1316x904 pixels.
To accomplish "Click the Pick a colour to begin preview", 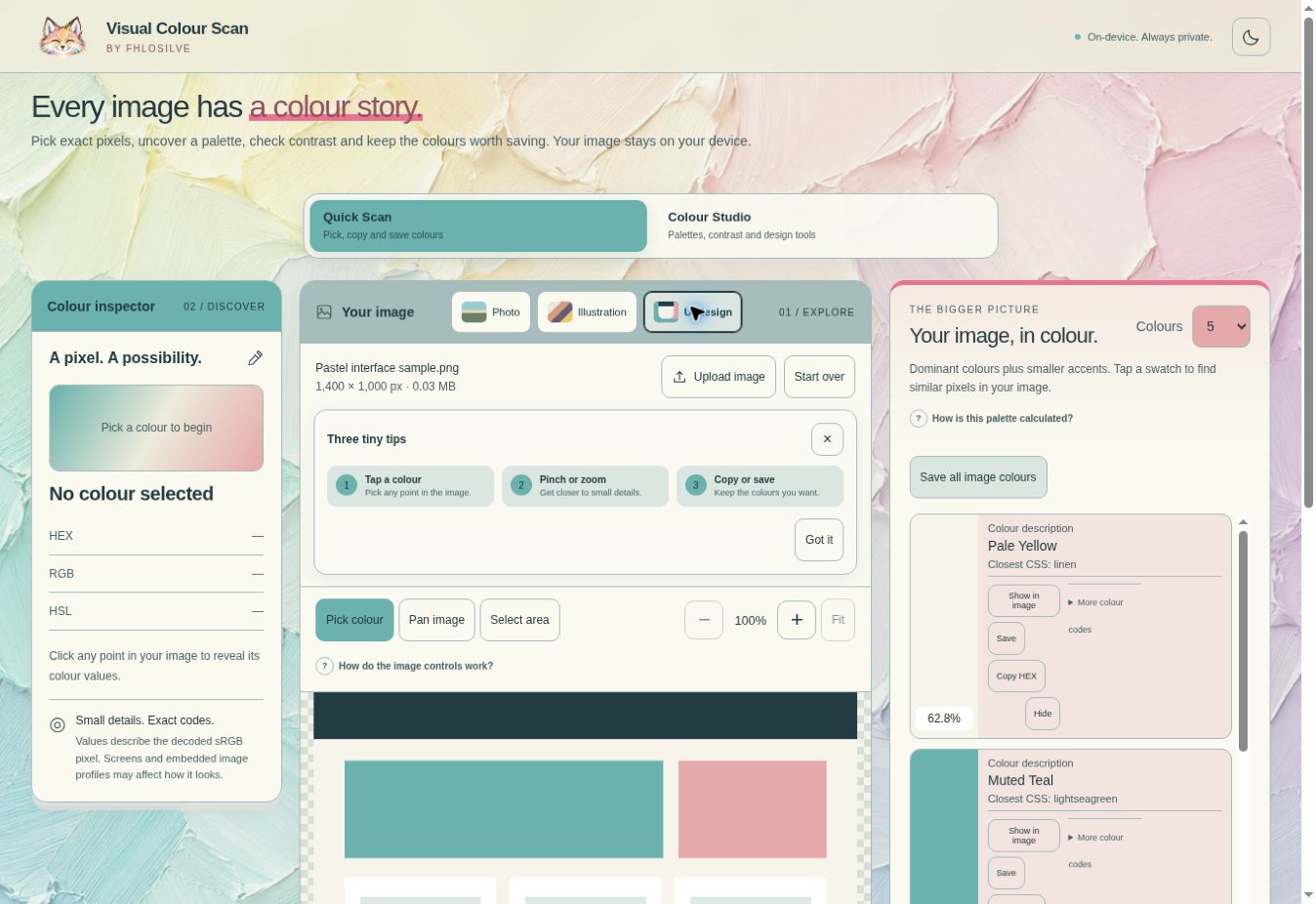I will point(156,428).
